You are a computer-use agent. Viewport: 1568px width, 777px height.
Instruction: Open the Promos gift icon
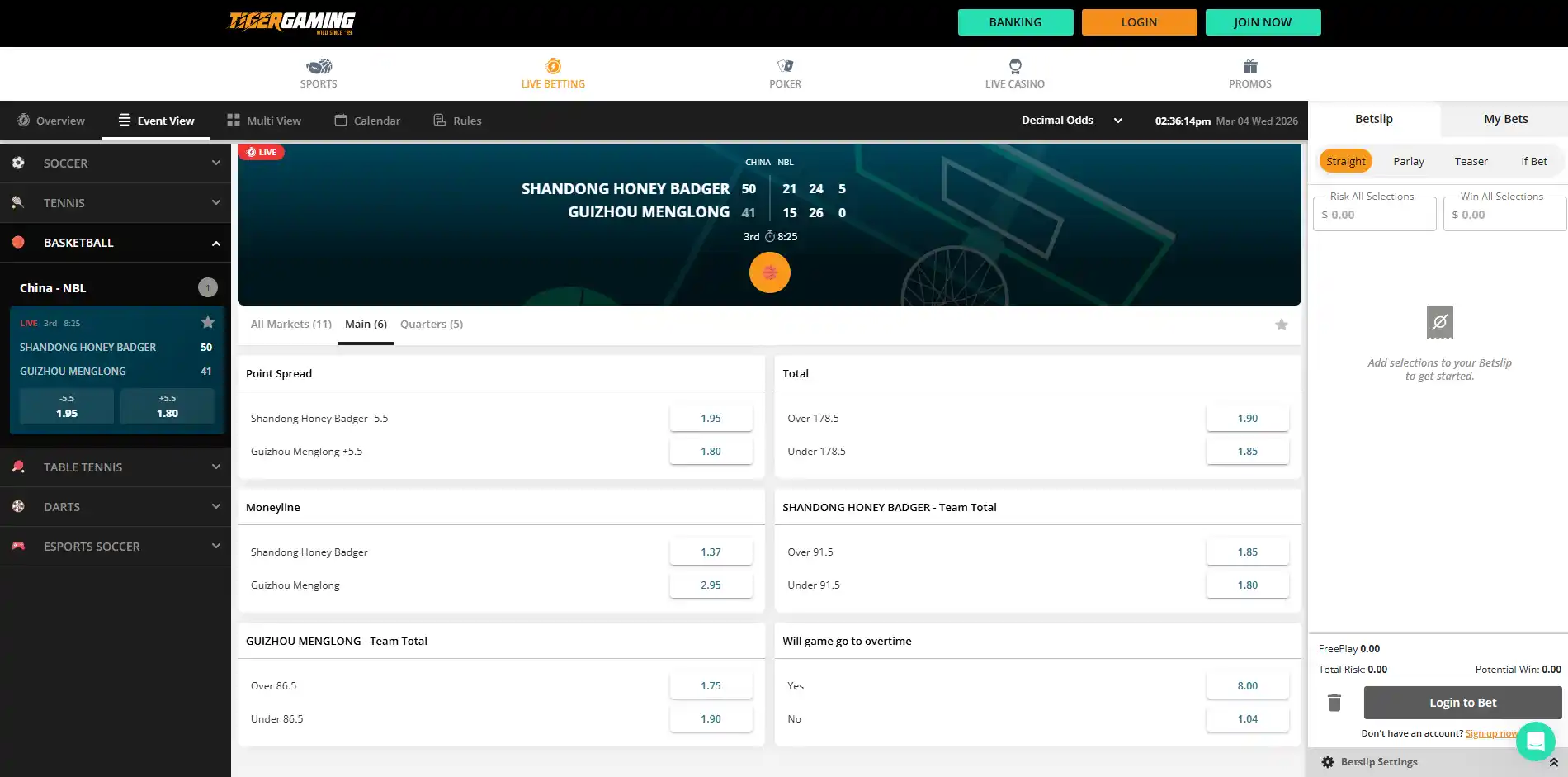1250,66
